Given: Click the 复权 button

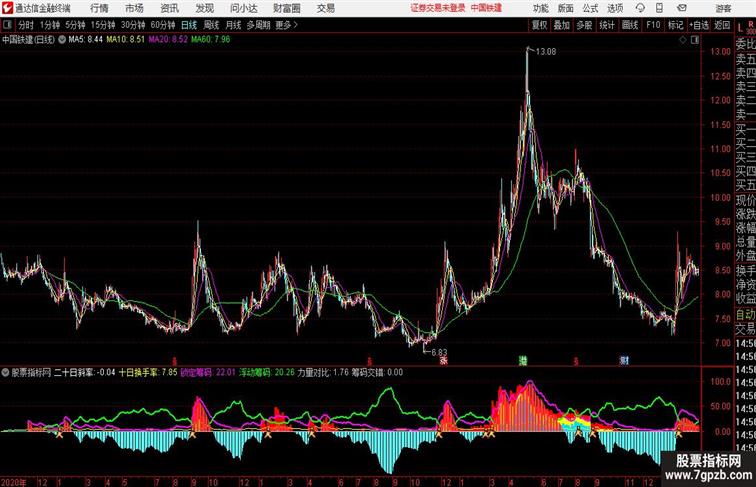Looking at the screenshot, I should (540, 25).
